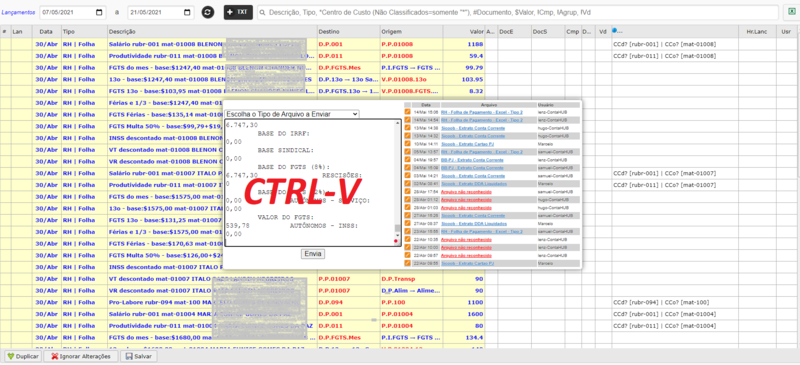Screen dimensions: 800x365
Task: Click the Hr.Lanc column header
Action: click(757, 32)
